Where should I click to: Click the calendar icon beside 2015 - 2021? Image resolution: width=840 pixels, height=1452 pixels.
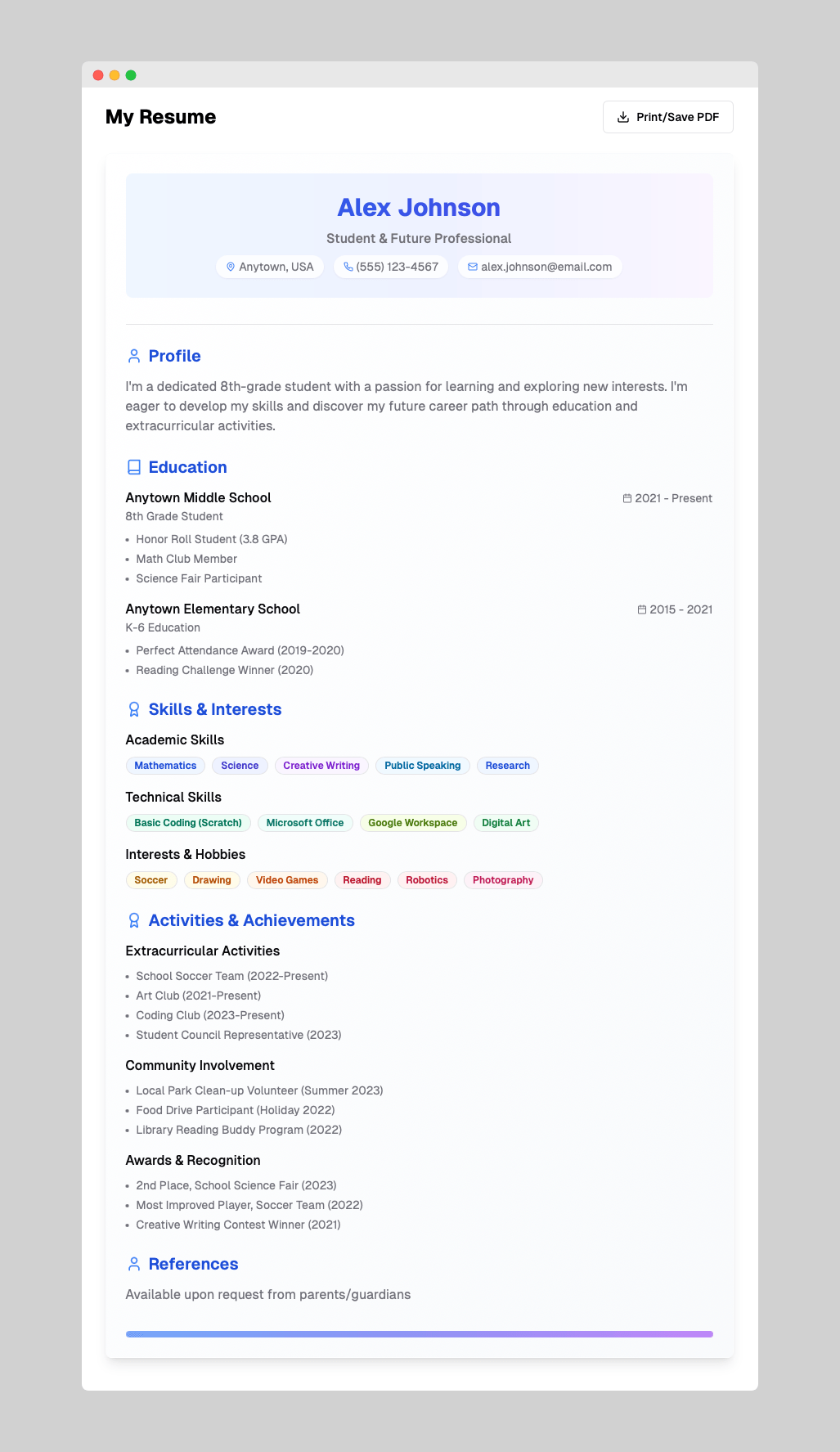pyautogui.click(x=642, y=609)
